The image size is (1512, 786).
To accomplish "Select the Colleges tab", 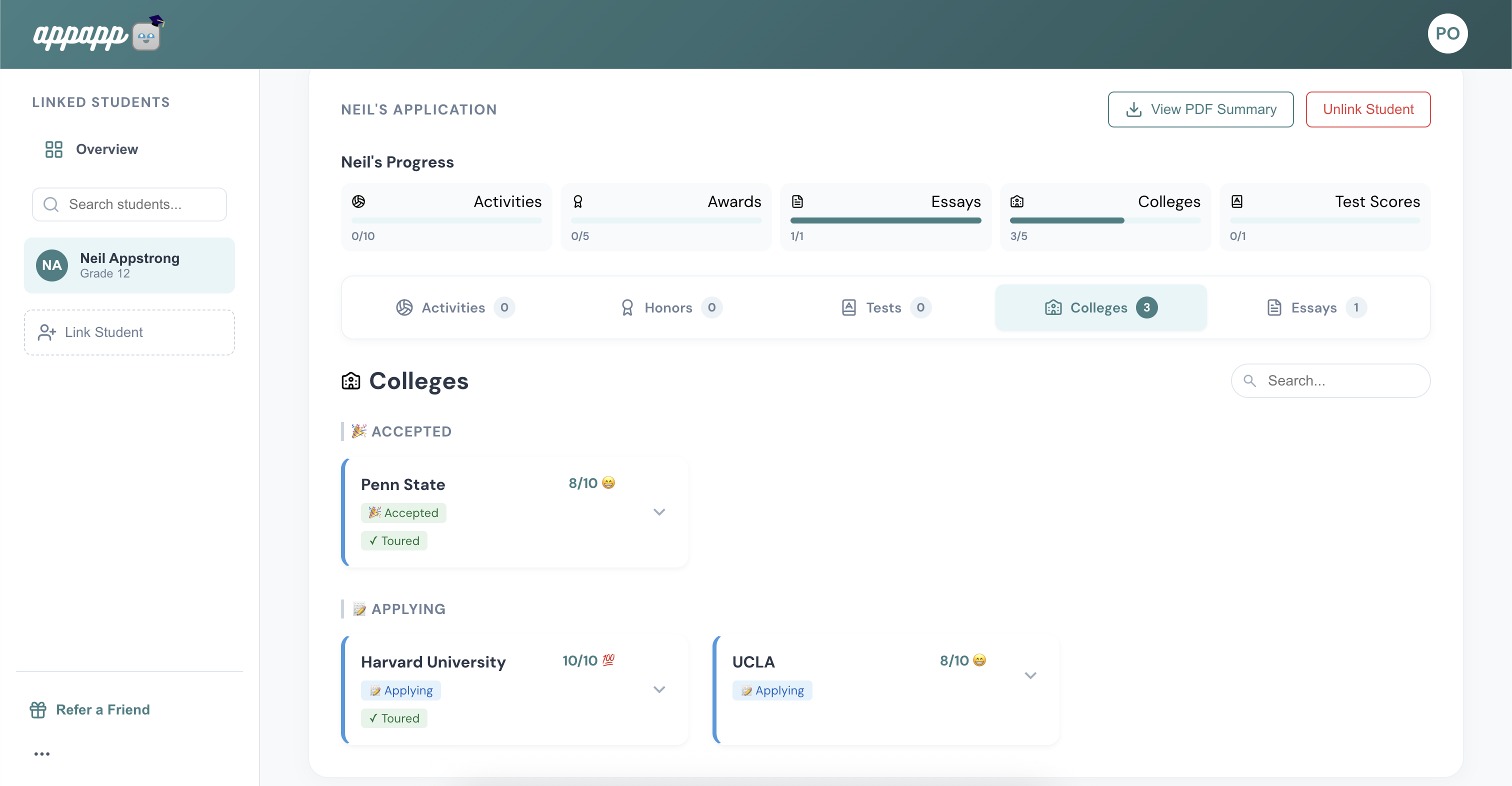I will coord(1100,307).
